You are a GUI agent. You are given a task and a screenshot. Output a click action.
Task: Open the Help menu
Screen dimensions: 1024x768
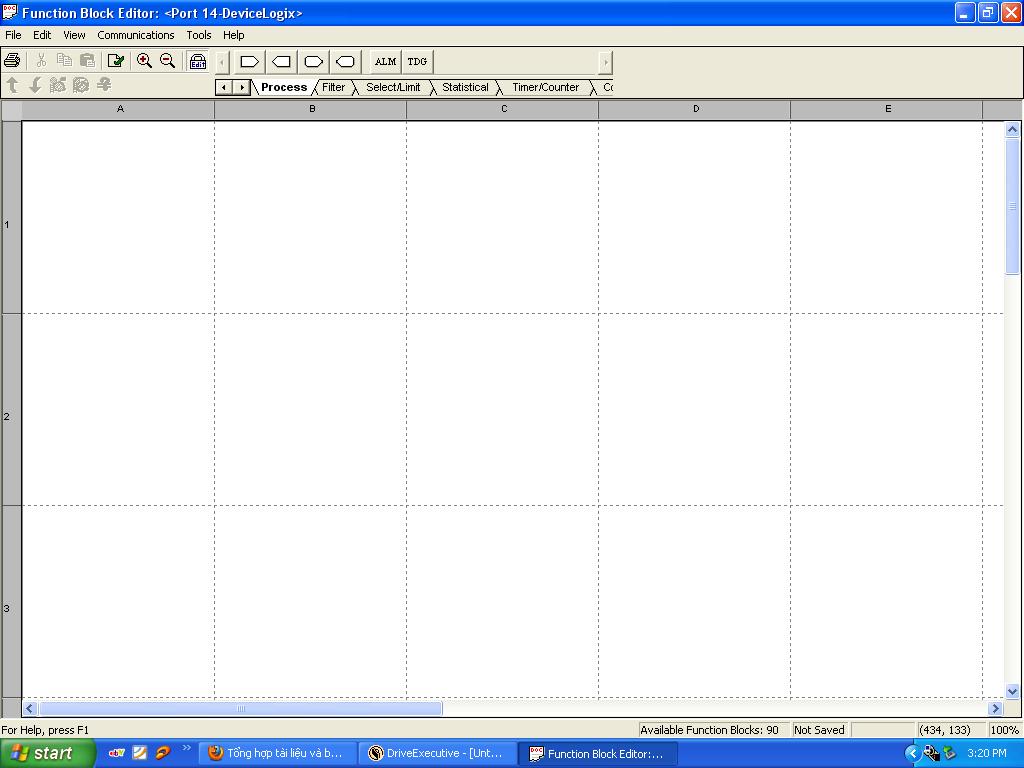[233, 35]
